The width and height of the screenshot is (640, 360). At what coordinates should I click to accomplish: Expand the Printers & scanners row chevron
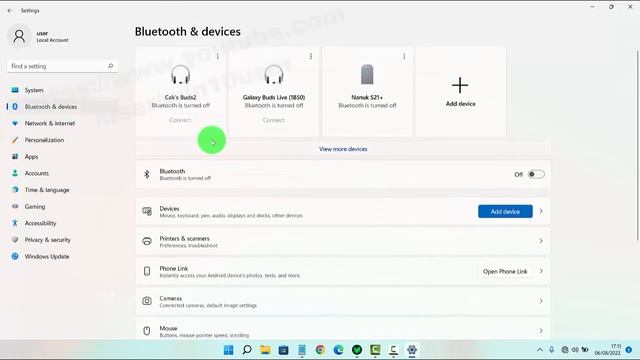pyautogui.click(x=541, y=241)
